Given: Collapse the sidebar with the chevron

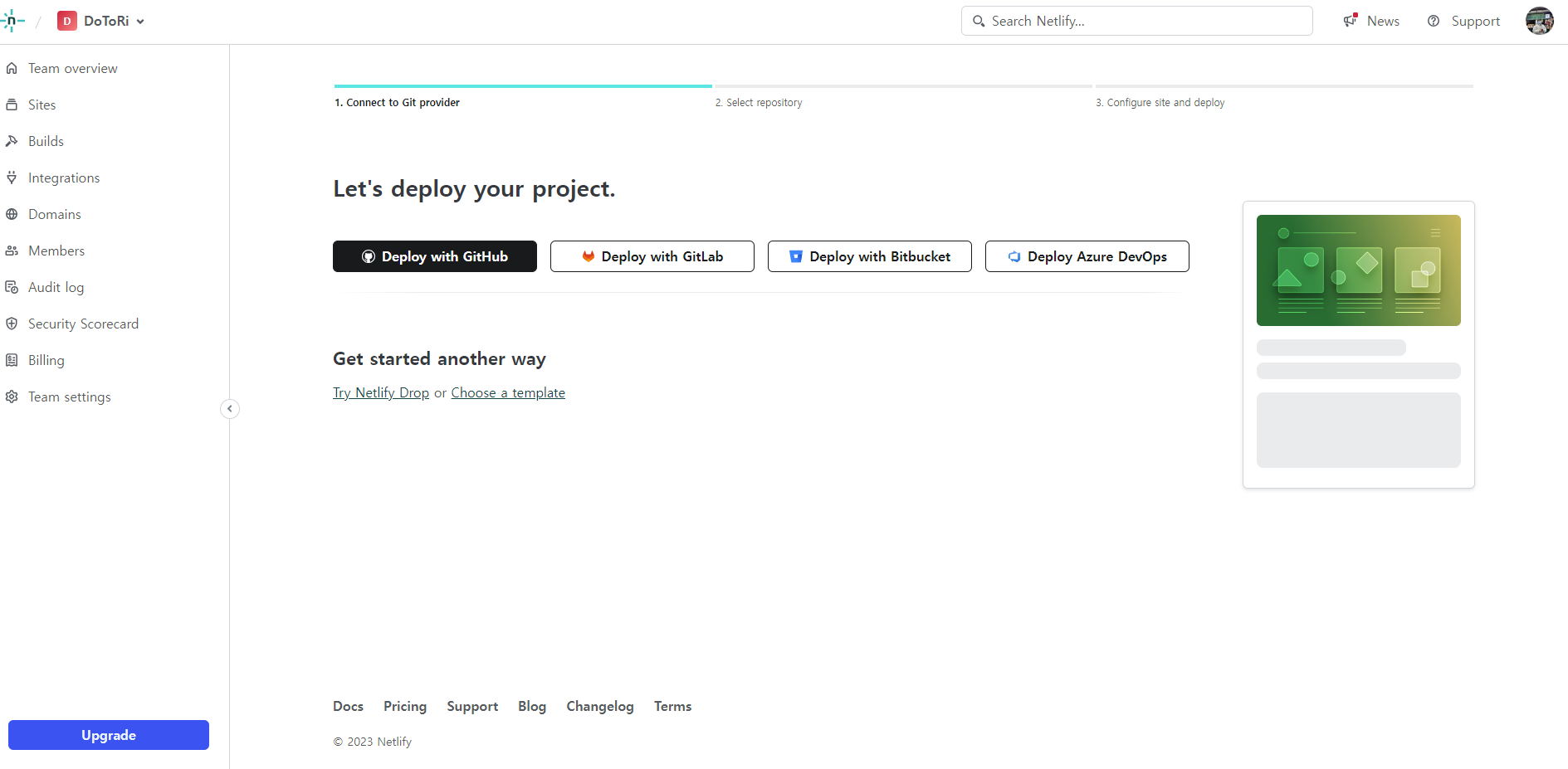Looking at the screenshot, I should [x=230, y=408].
